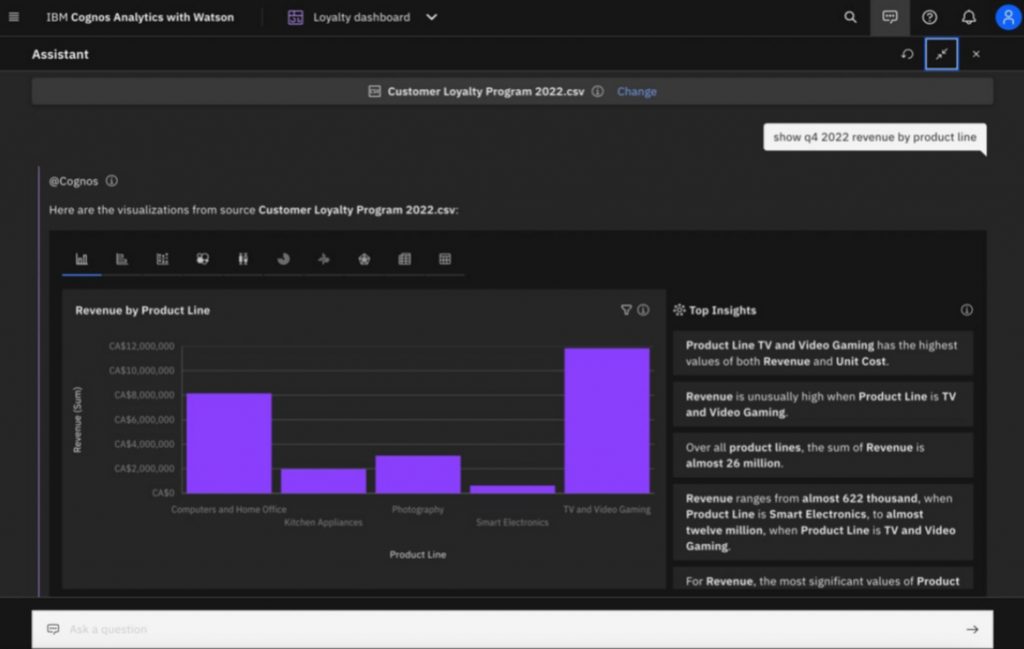Click the Change data source link
1024x649 pixels.
(x=637, y=91)
